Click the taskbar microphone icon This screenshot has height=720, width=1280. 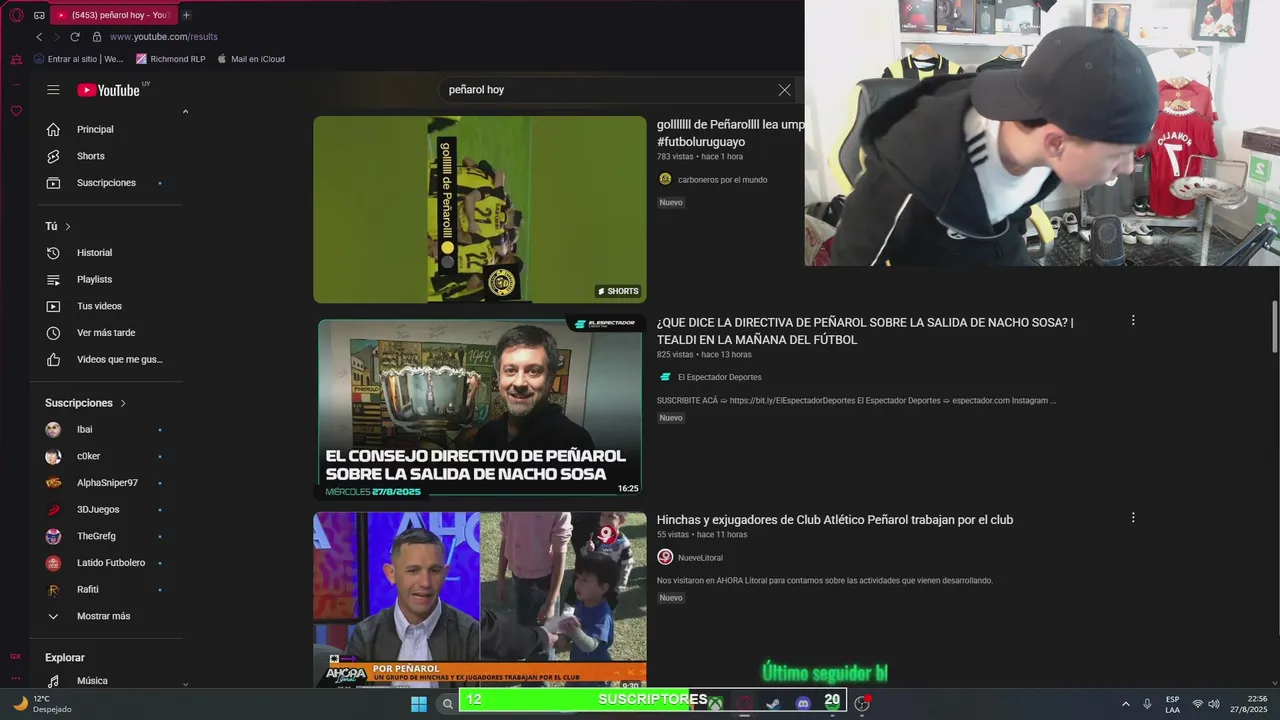[1147, 704]
